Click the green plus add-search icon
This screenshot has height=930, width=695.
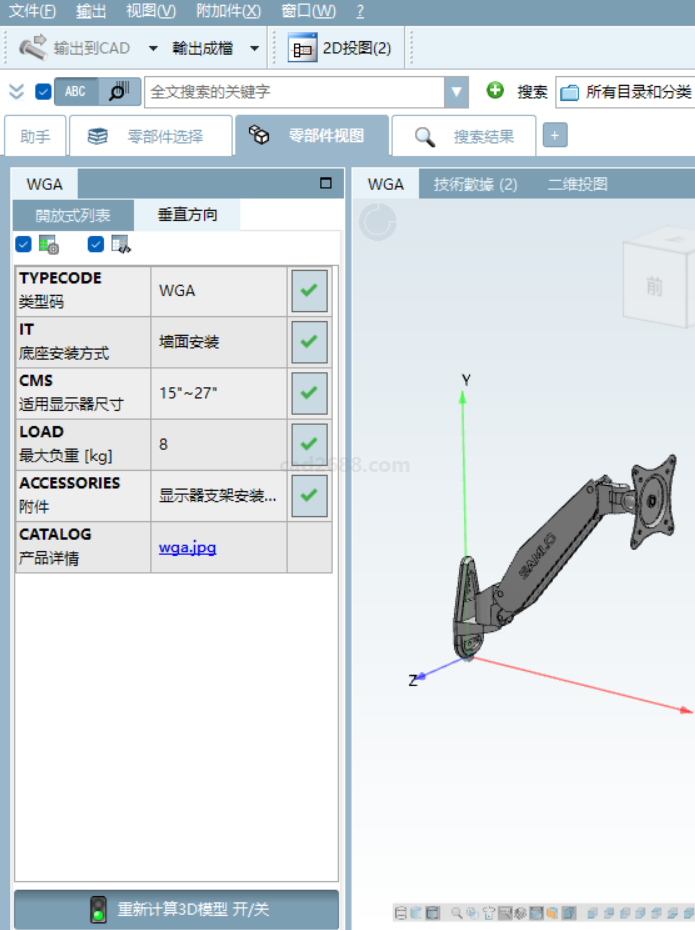(495, 91)
